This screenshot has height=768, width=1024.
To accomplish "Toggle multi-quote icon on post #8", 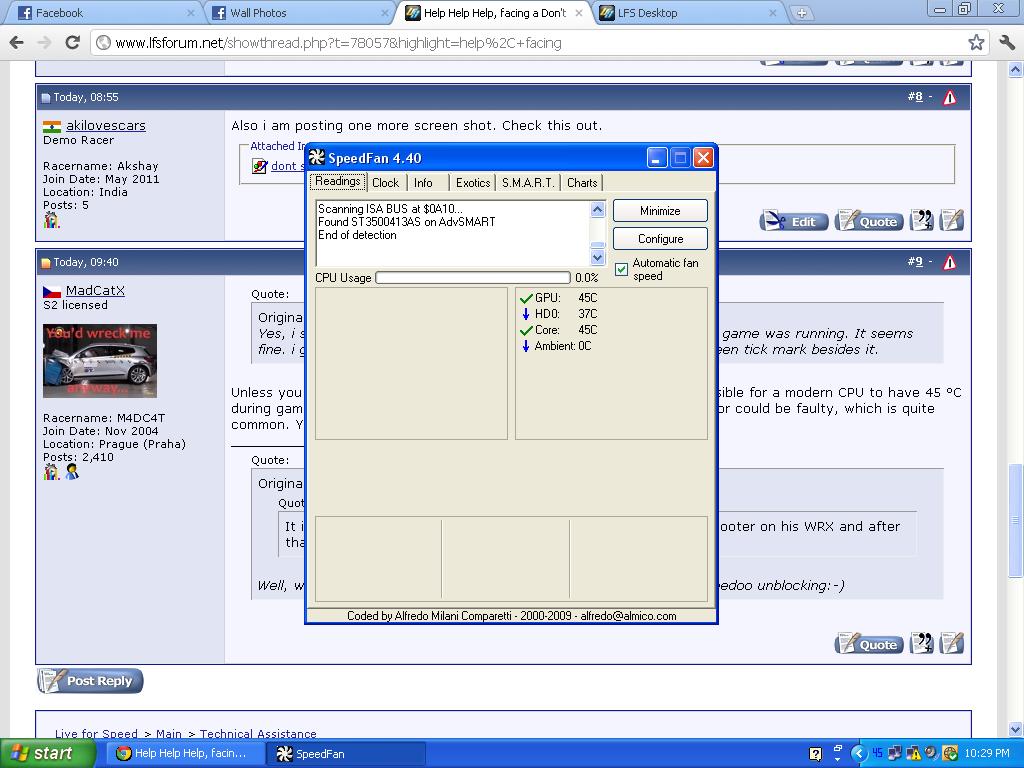I will [x=921, y=221].
